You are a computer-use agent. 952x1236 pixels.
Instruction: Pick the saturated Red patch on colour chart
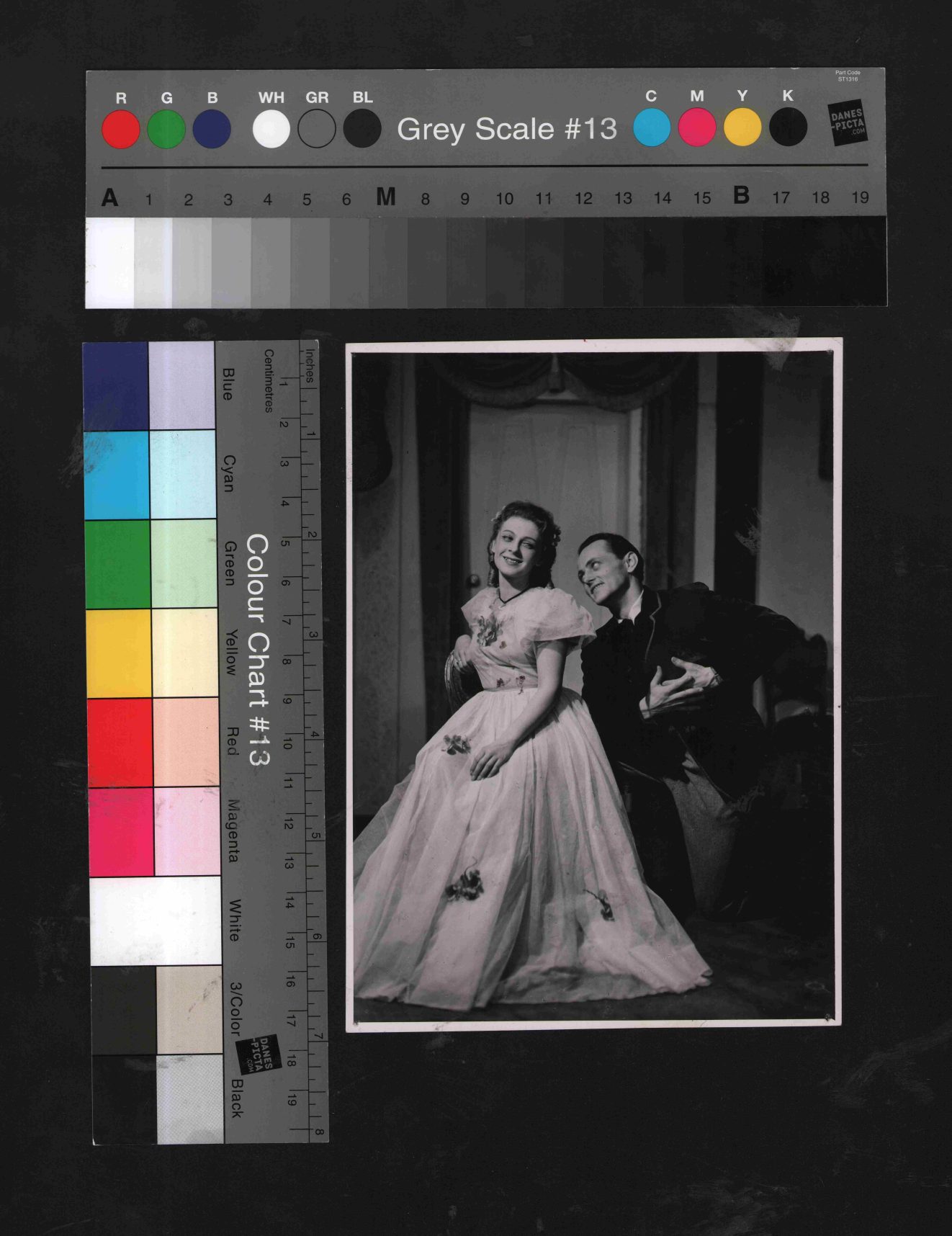[120, 743]
